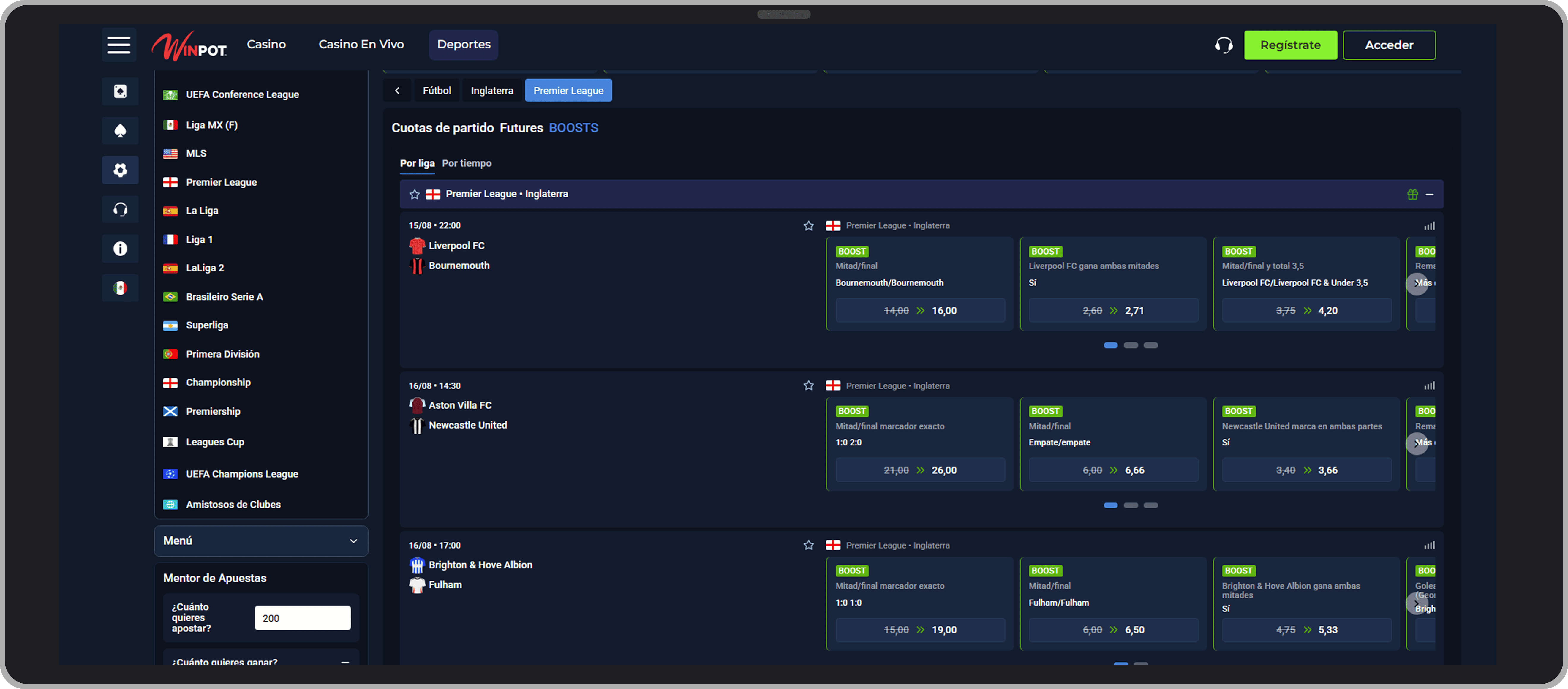Click Inglaterra breadcrumb
1568x689 pixels.
pos(492,91)
